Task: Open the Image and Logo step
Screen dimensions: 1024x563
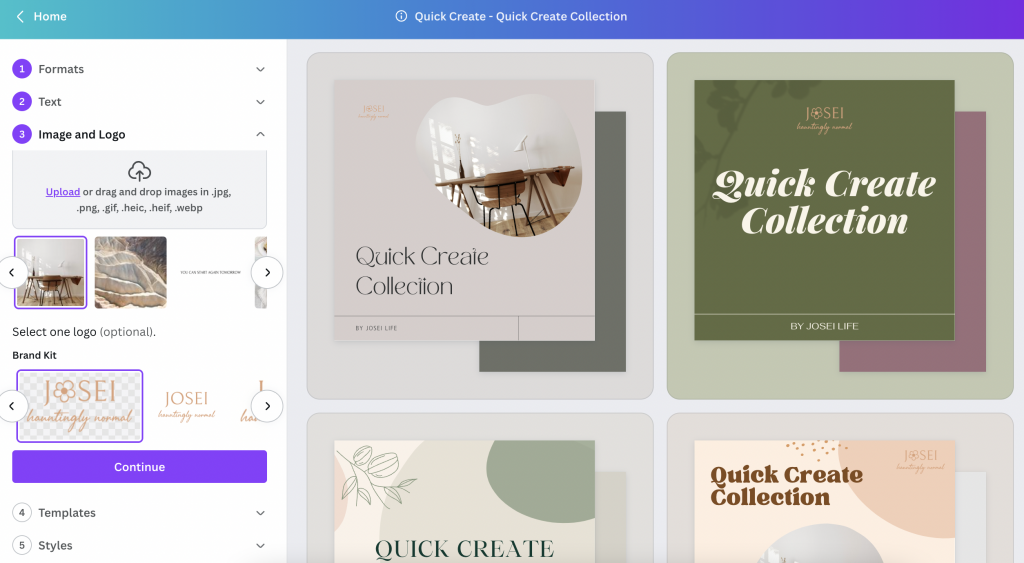Action: [x=139, y=134]
